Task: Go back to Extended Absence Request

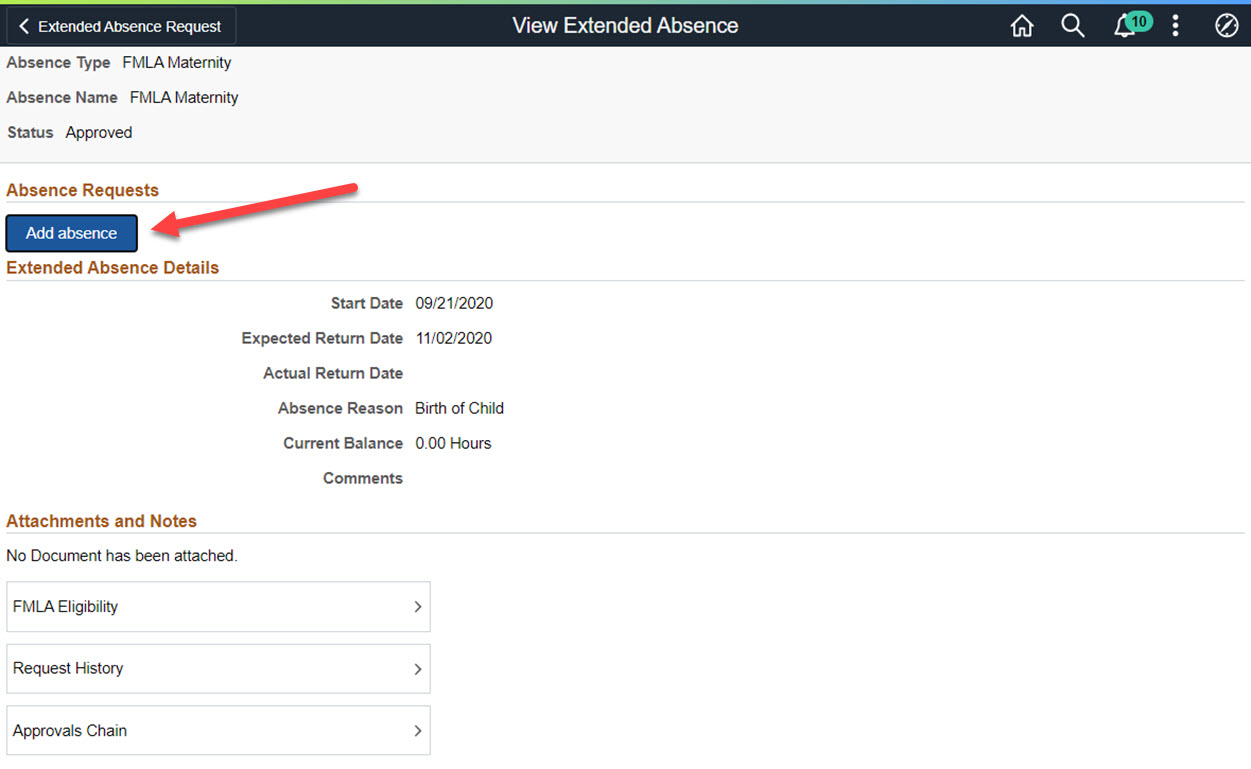Action: [129, 27]
